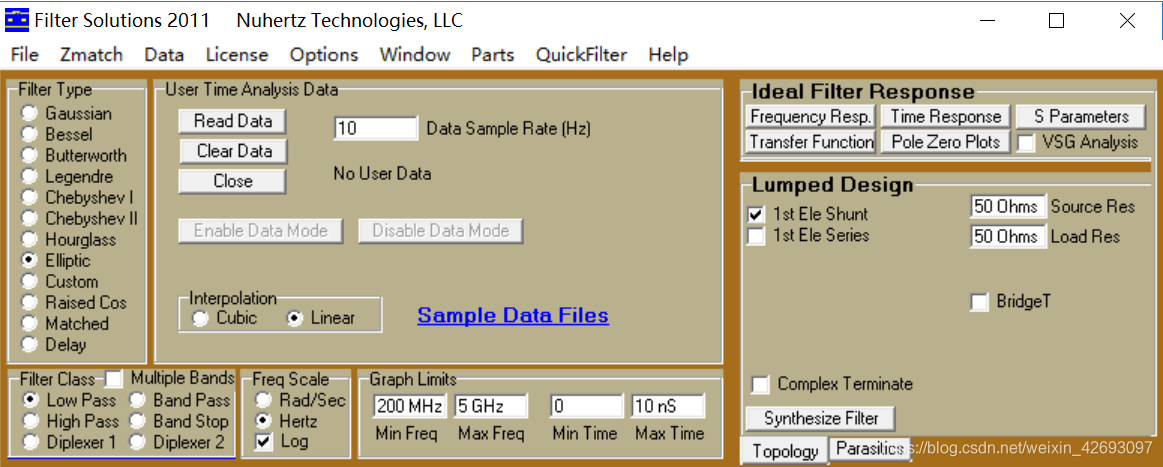Enable the Complex Terminate checkbox

[760, 385]
